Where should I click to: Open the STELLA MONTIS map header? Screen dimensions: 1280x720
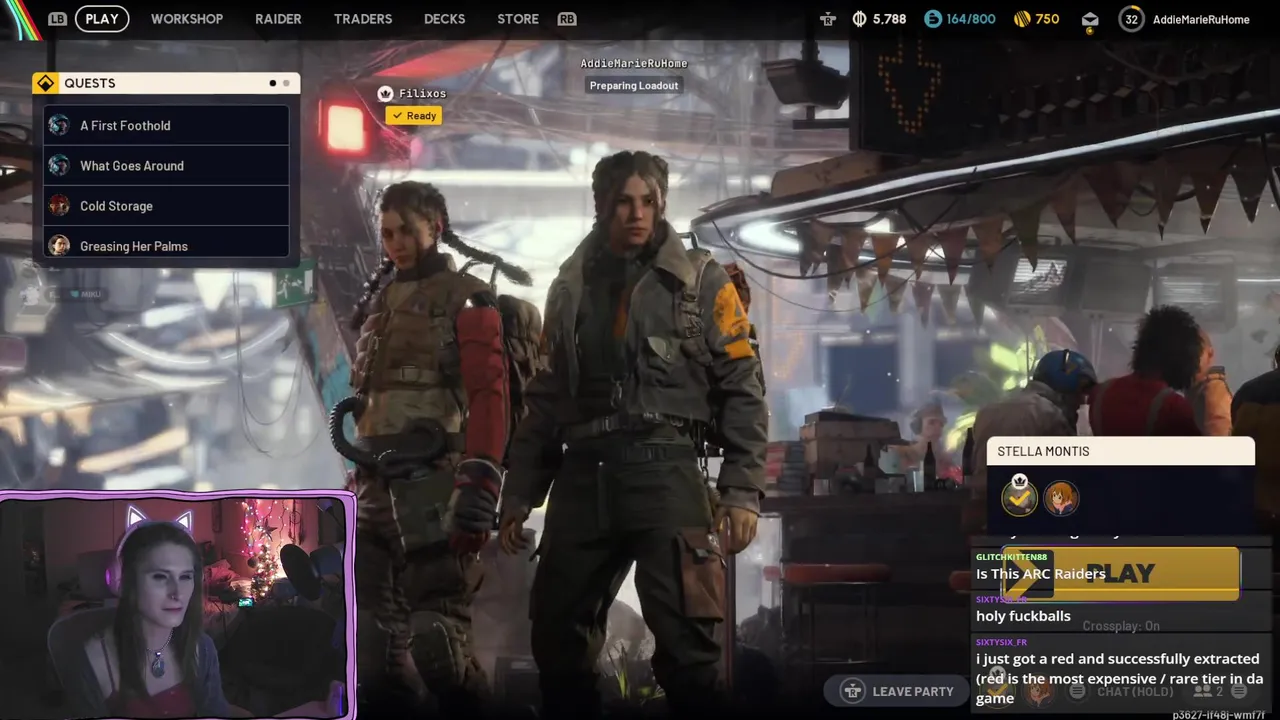tap(1120, 451)
